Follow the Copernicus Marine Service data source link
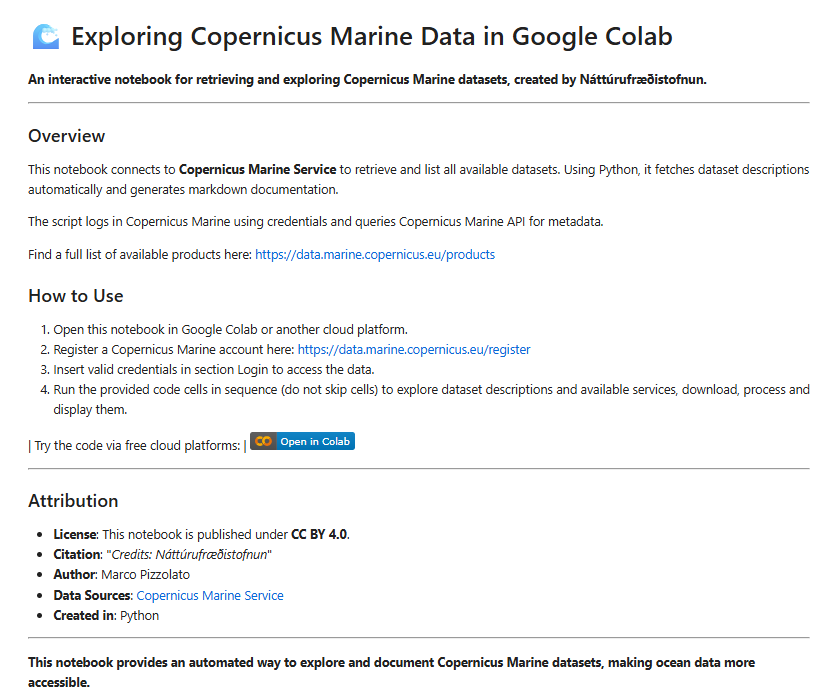The height and width of the screenshot is (696, 828). pos(210,596)
